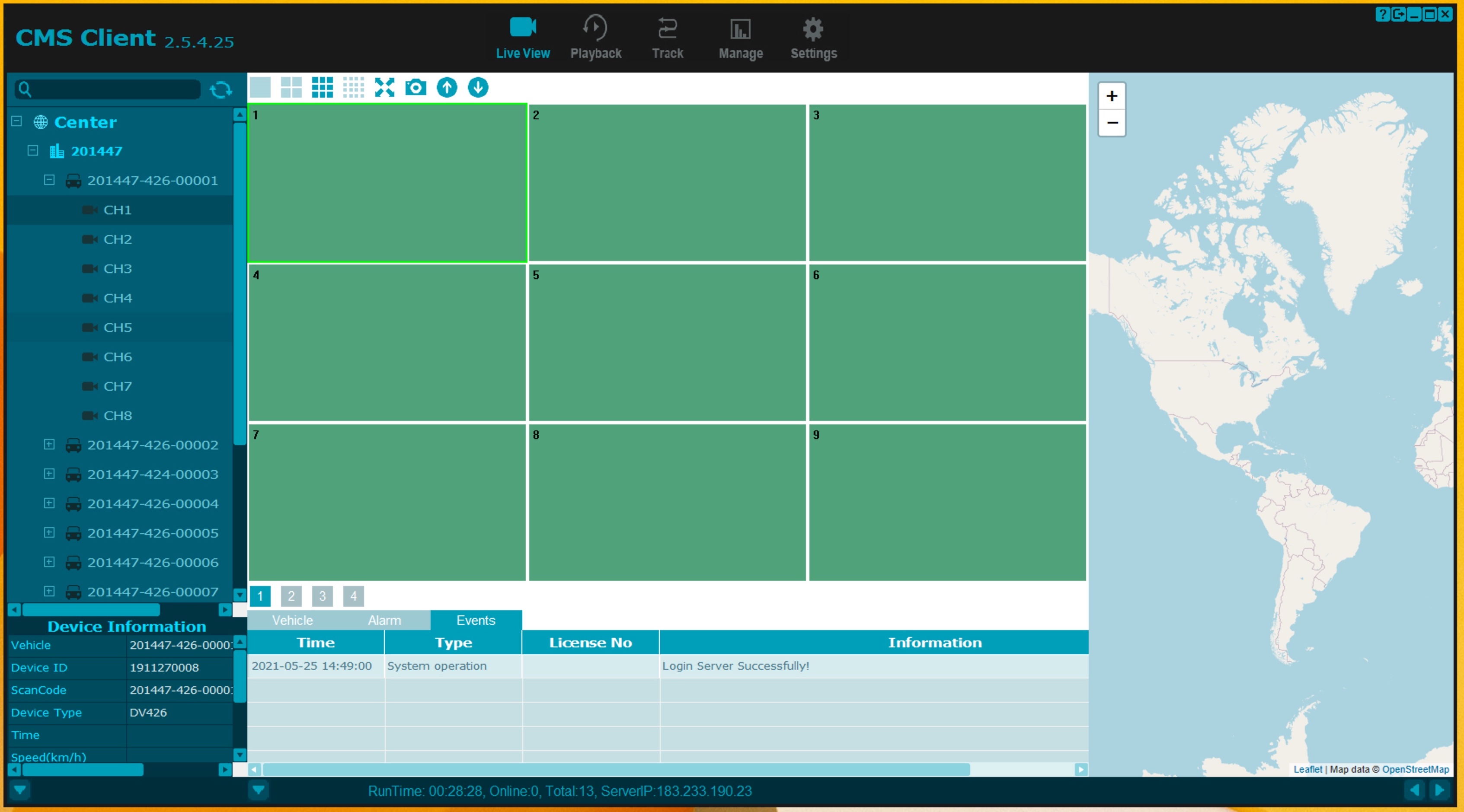Switch to the Vehicle tab

[292, 620]
